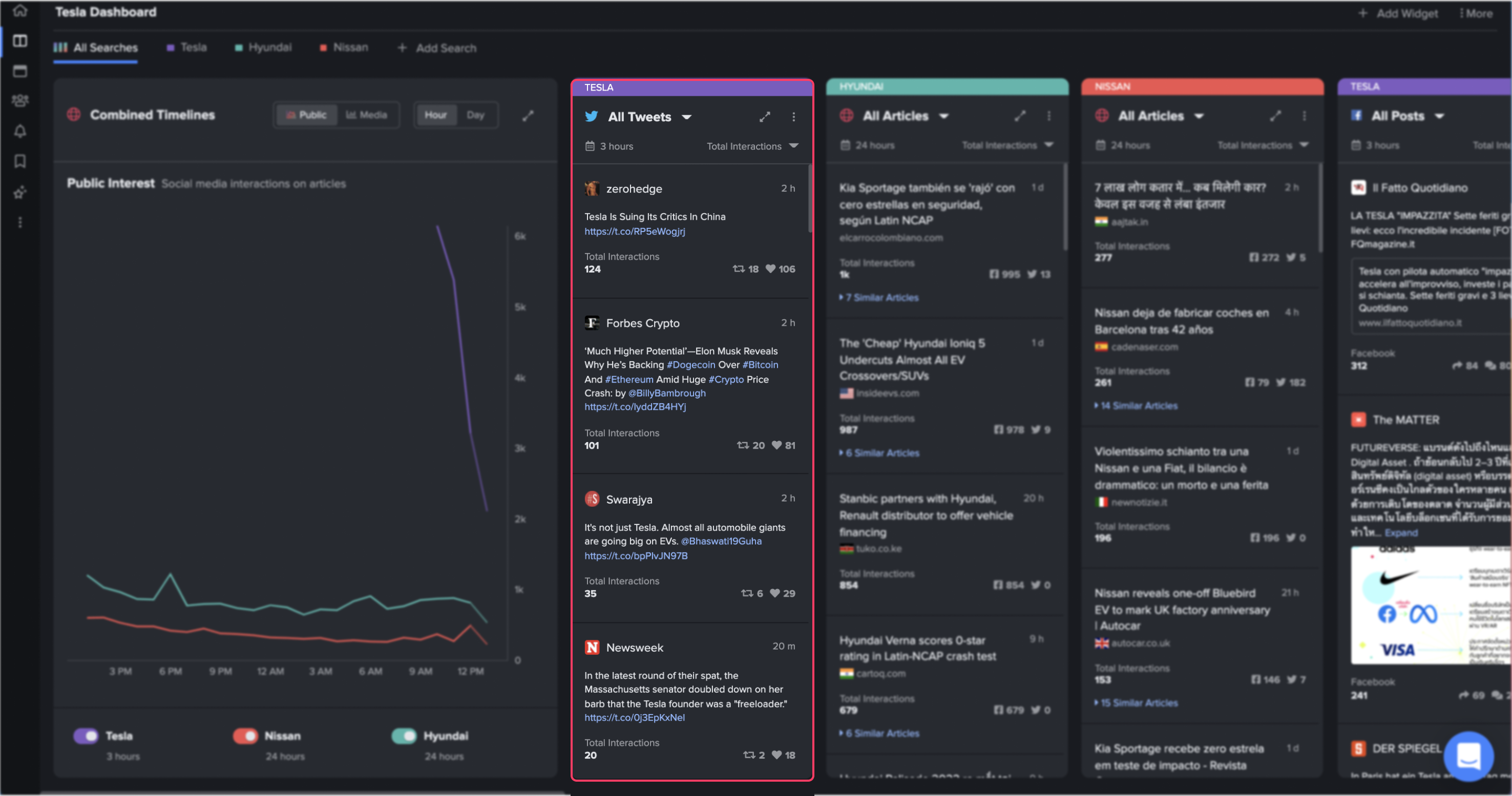Toggle the Tesla timeline switch

click(86, 736)
